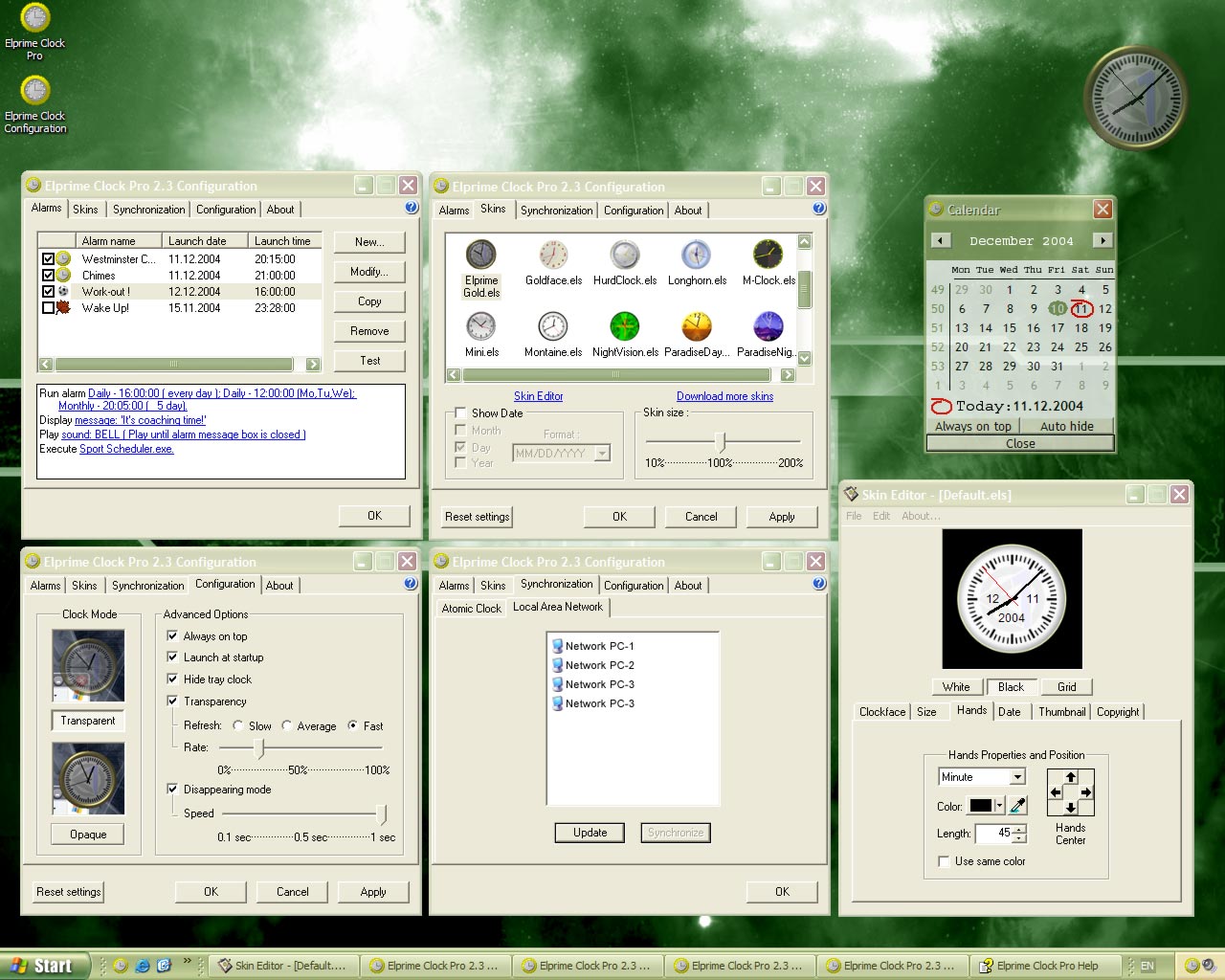Toggle the Chimes alarm checkbox

point(48,275)
